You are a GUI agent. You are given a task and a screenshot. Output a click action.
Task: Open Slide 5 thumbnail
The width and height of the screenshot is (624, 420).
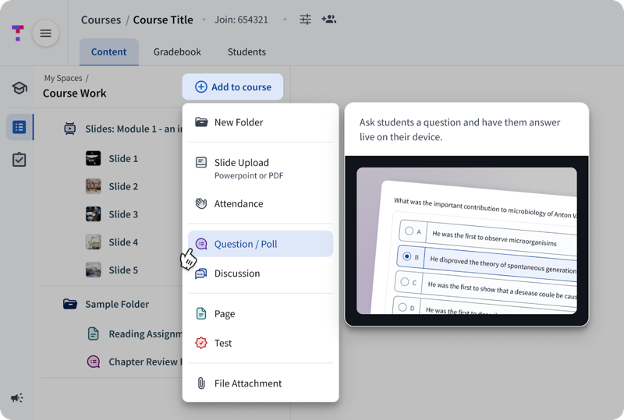(93, 270)
